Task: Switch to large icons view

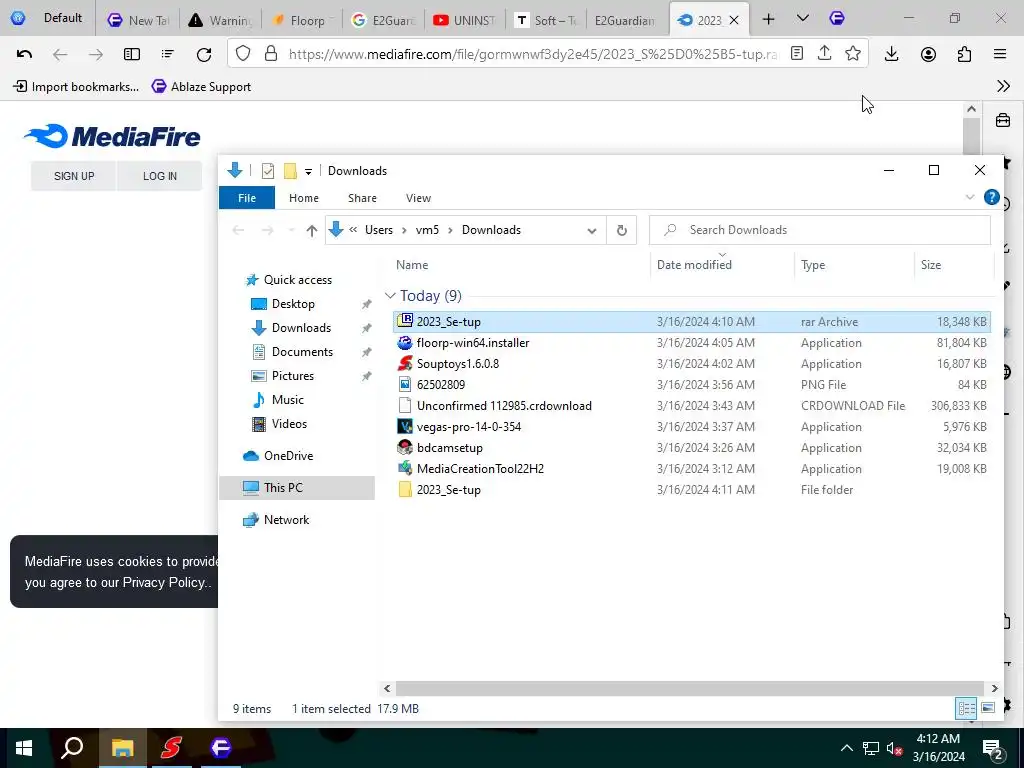Action: [988, 708]
